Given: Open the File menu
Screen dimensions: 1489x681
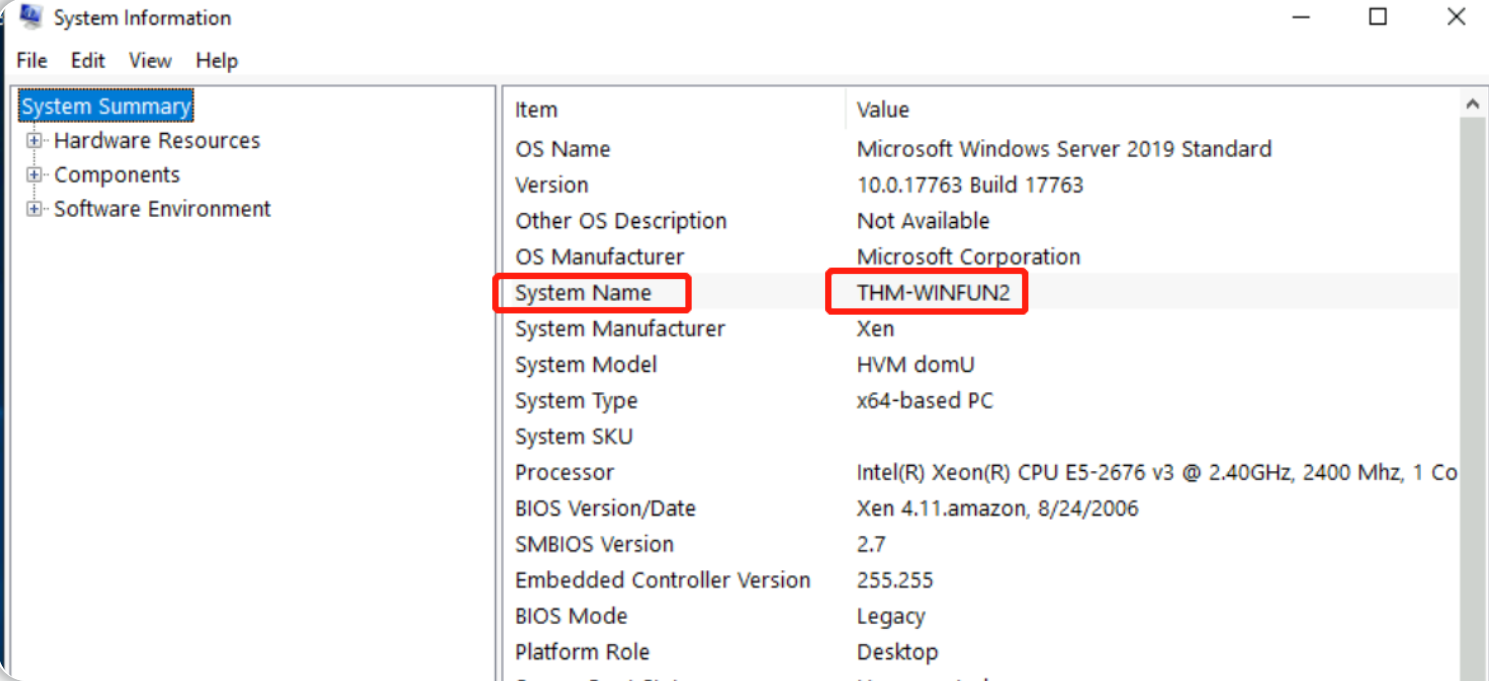Looking at the screenshot, I should [32, 60].
